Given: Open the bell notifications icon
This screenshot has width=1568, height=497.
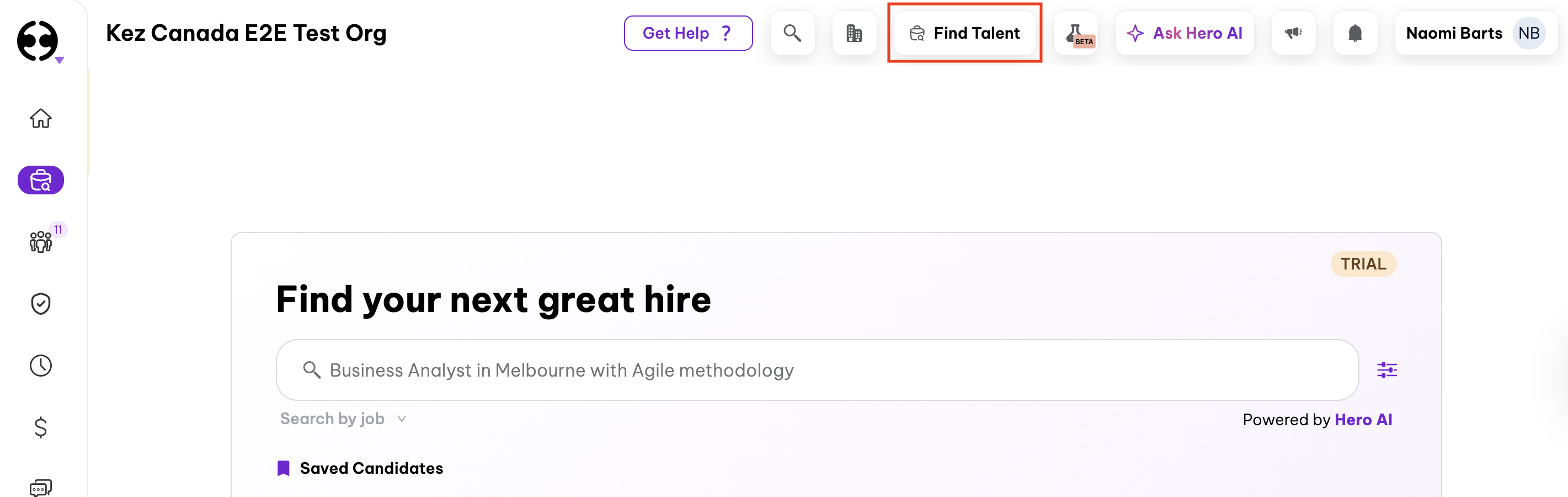Looking at the screenshot, I should [x=1356, y=33].
